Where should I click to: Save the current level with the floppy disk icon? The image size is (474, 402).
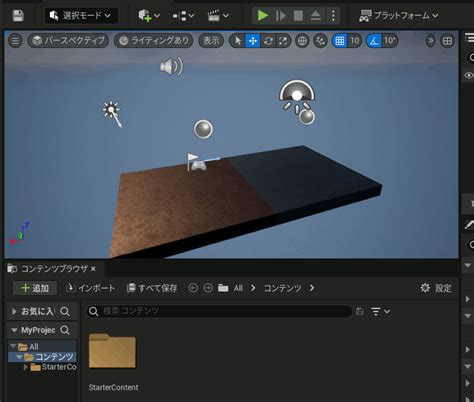[18, 15]
